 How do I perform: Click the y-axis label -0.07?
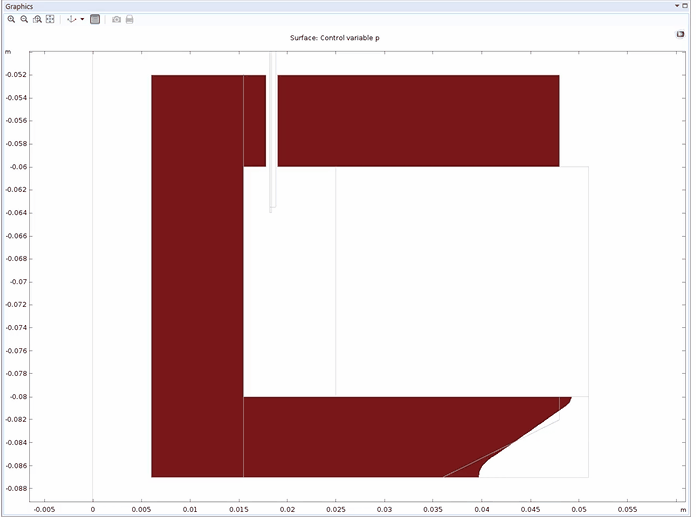pyautogui.click(x=19, y=282)
